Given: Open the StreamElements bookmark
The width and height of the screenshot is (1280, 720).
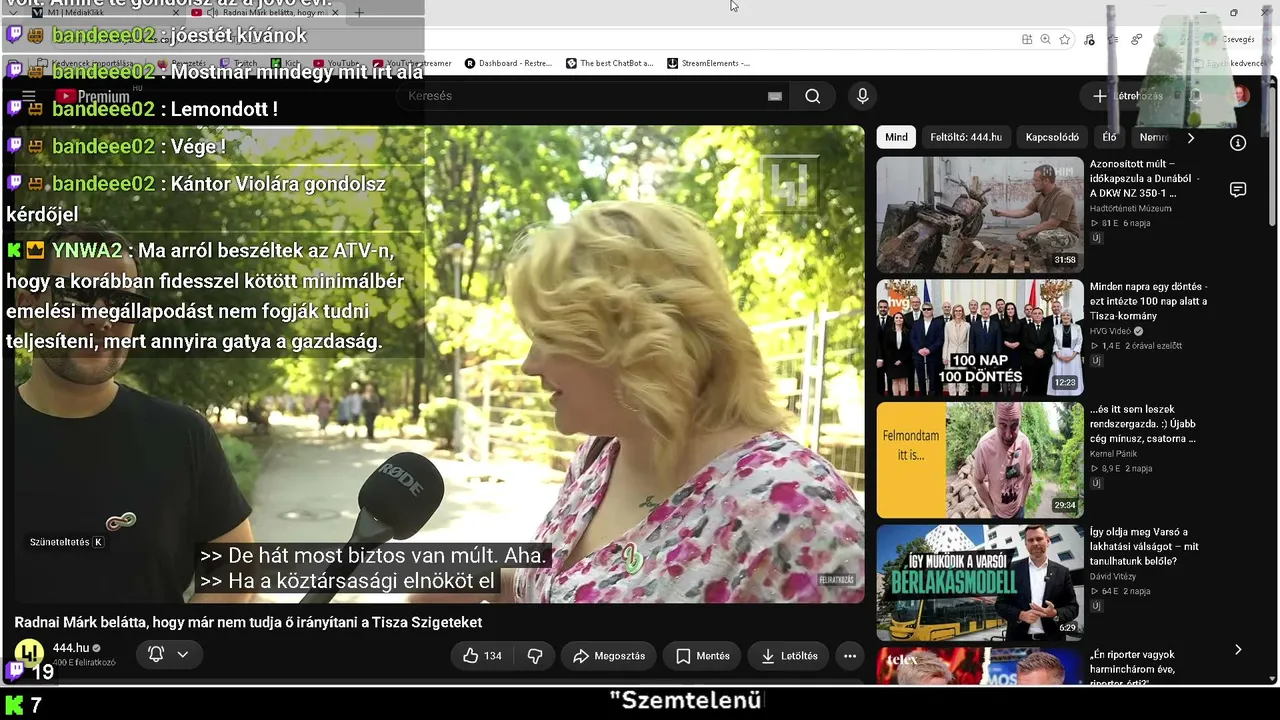Looking at the screenshot, I should (708, 63).
